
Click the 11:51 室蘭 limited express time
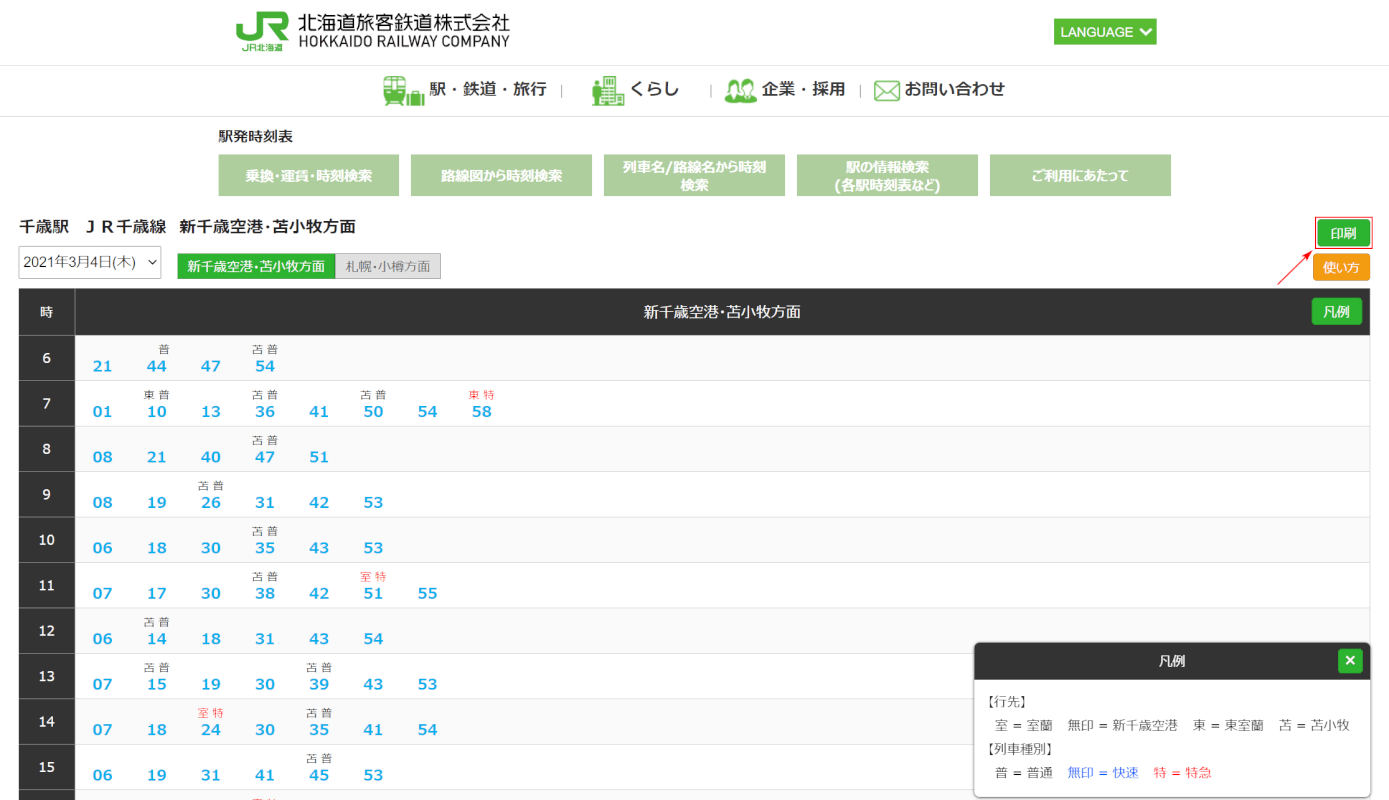click(x=373, y=593)
